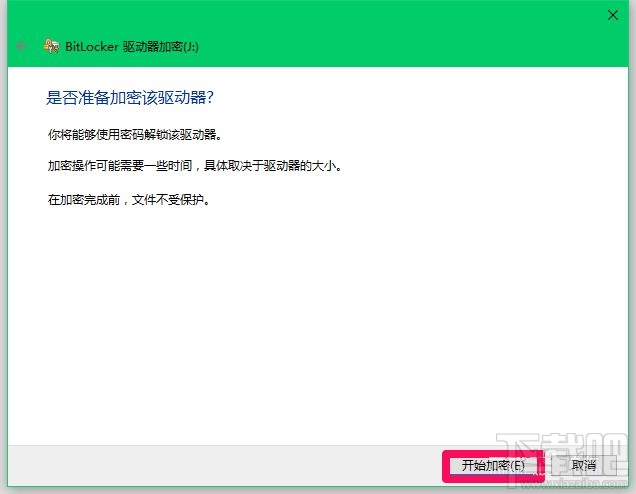This screenshot has width=636, height=494.
Task: Click the text 加密操作可能需要一些时间，具体取决于驱动器的大小。
Action: [x=195, y=165]
